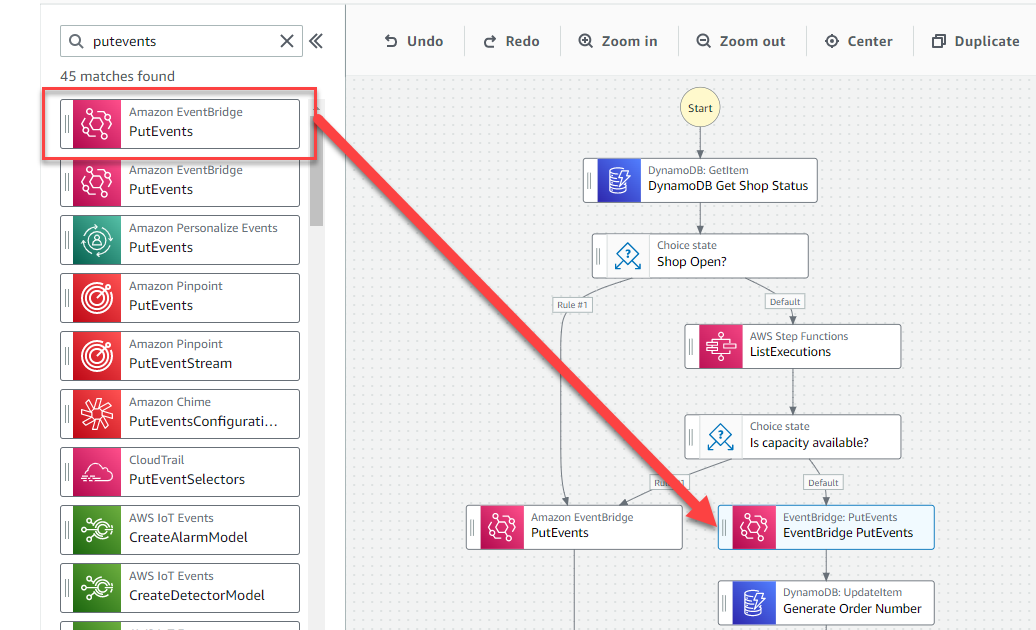Image resolution: width=1036 pixels, height=630 pixels.
Task: Center the workflow graph
Action: (858, 41)
